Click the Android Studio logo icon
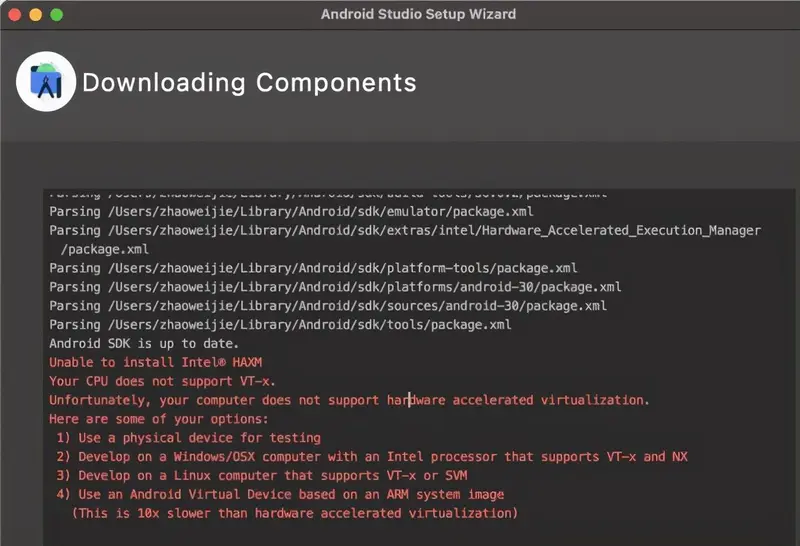Image resolution: width=800 pixels, height=546 pixels. click(46, 81)
